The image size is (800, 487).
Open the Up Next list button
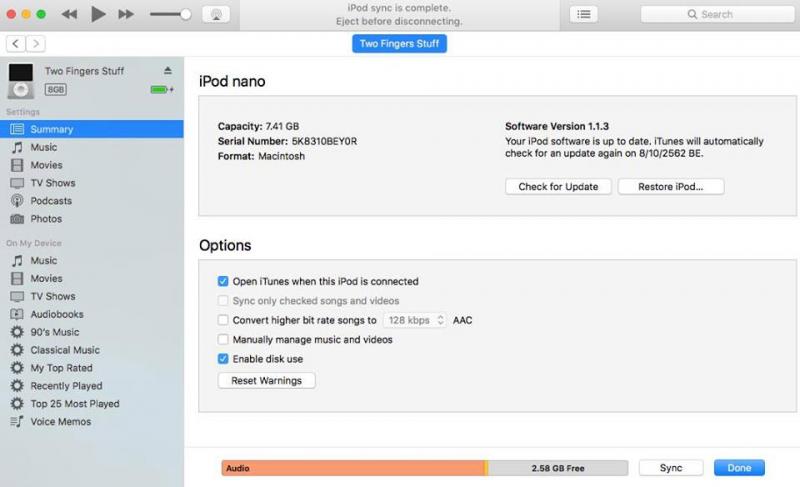click(584, 14)
